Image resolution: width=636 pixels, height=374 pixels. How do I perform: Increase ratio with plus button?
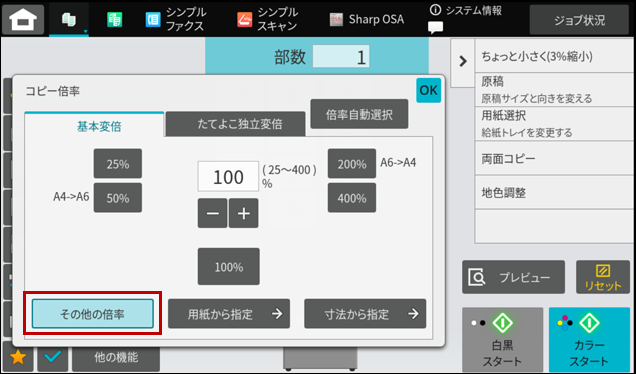click(x=243, y=213)
